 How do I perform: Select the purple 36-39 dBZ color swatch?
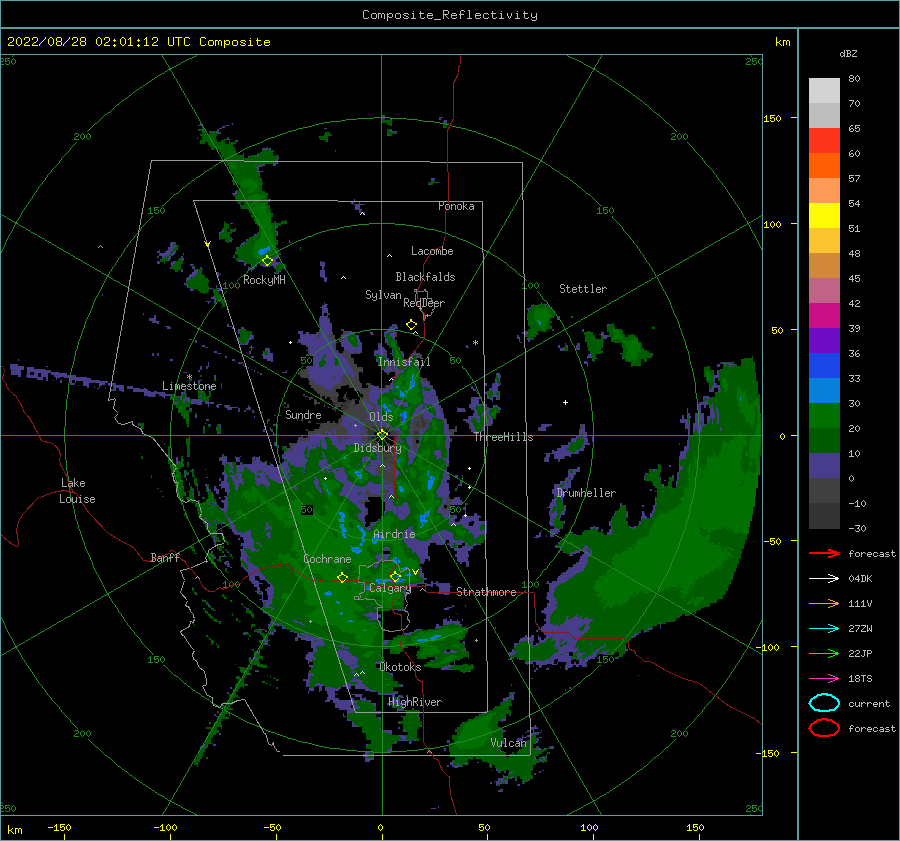point(824,340)
